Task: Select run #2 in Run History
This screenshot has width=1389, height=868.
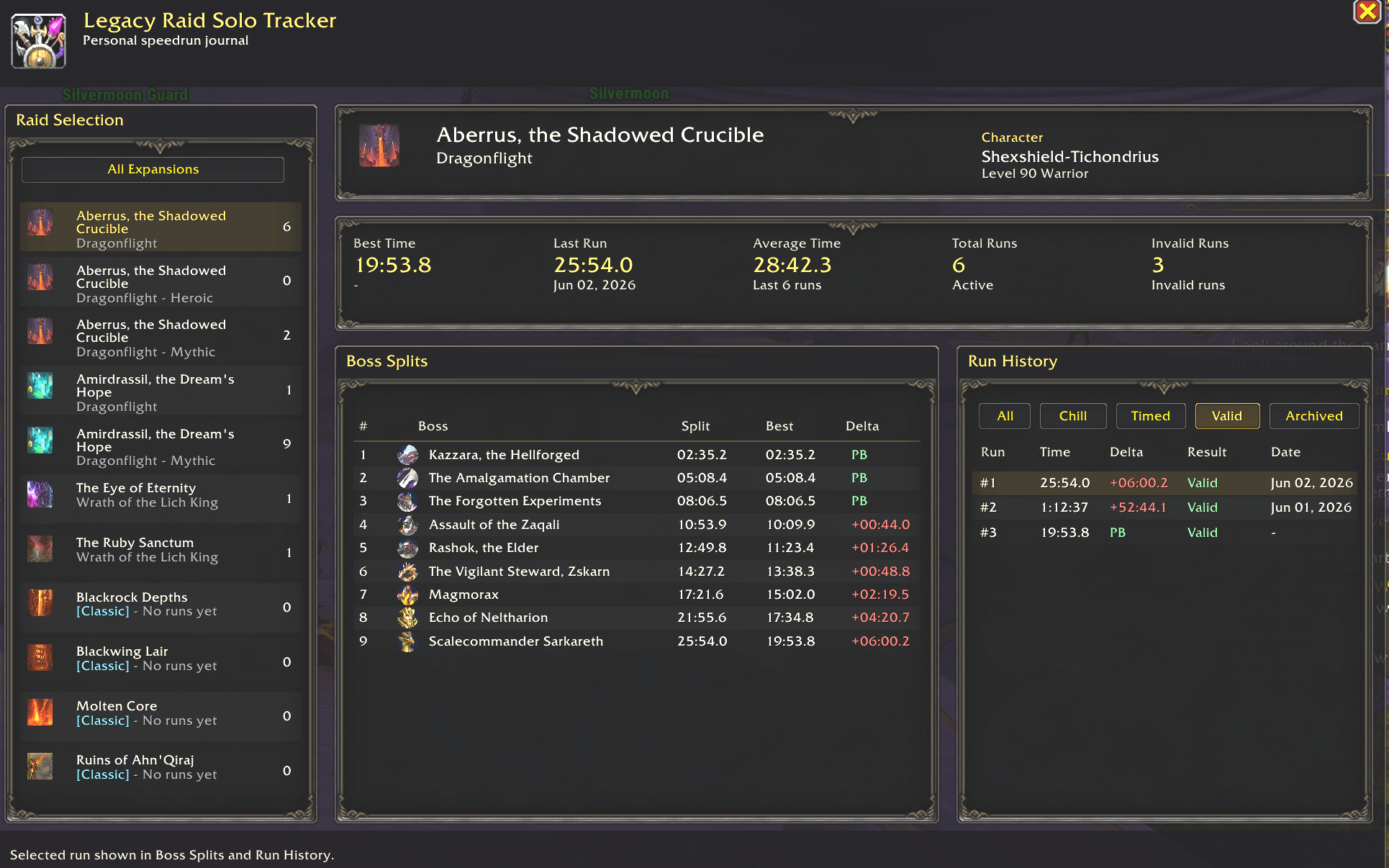Action: coord(1164,507)
